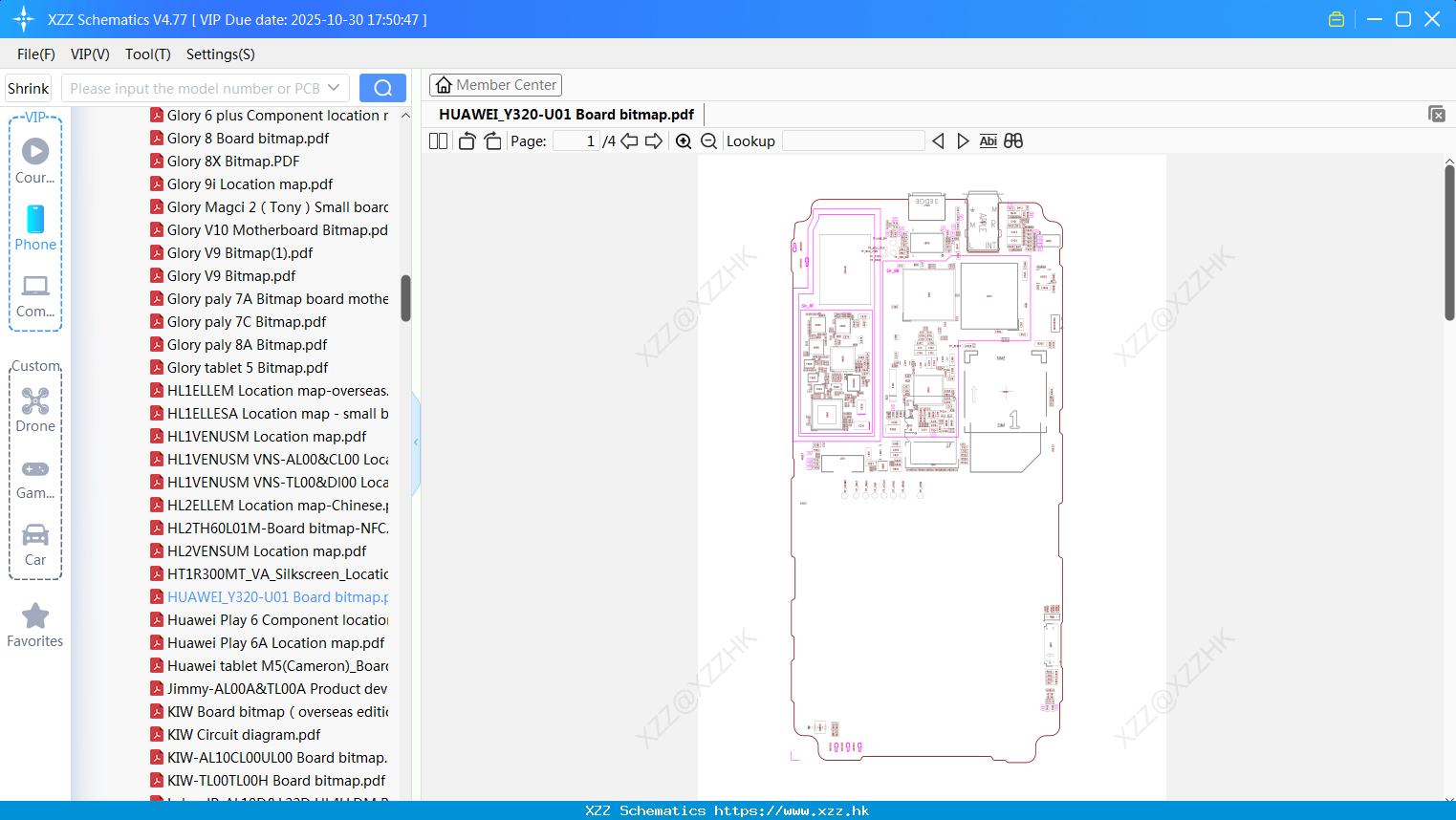
Task: Click the PDF viewer vertical scrollbar
Action: (1449, 243)
